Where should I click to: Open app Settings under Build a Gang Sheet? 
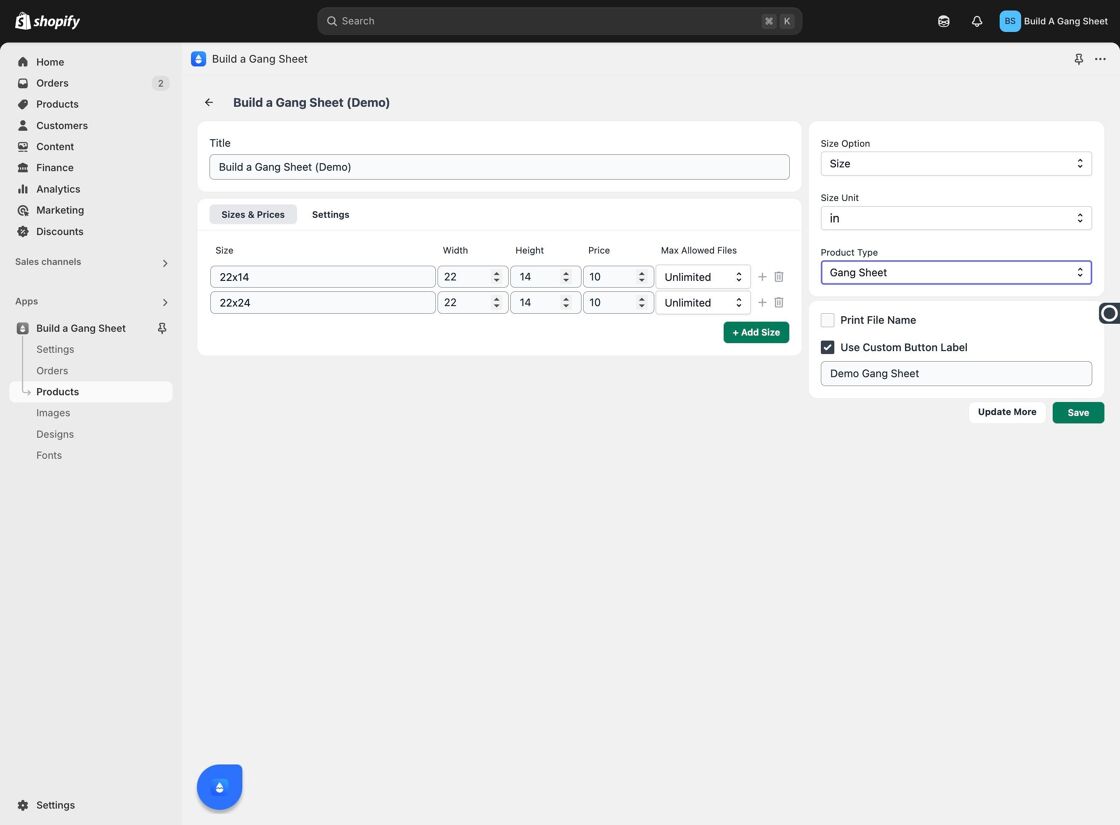(x=55, y=349)
